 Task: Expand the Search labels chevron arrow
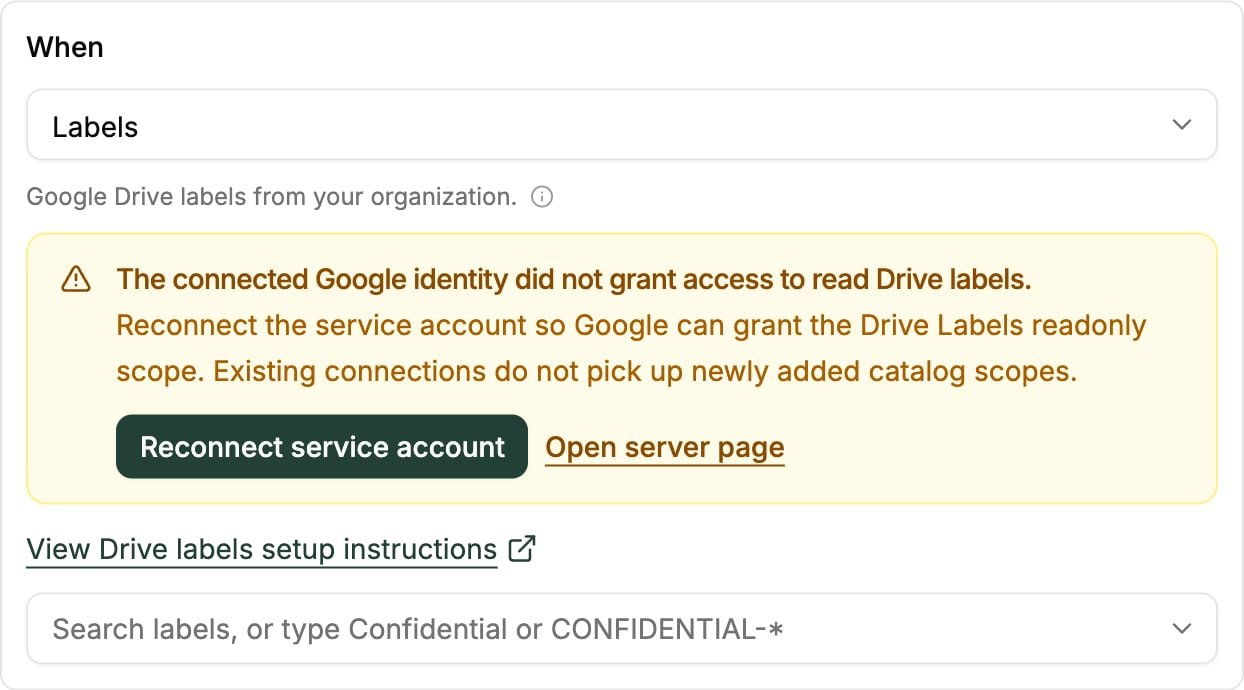[x=1182, y=629]
